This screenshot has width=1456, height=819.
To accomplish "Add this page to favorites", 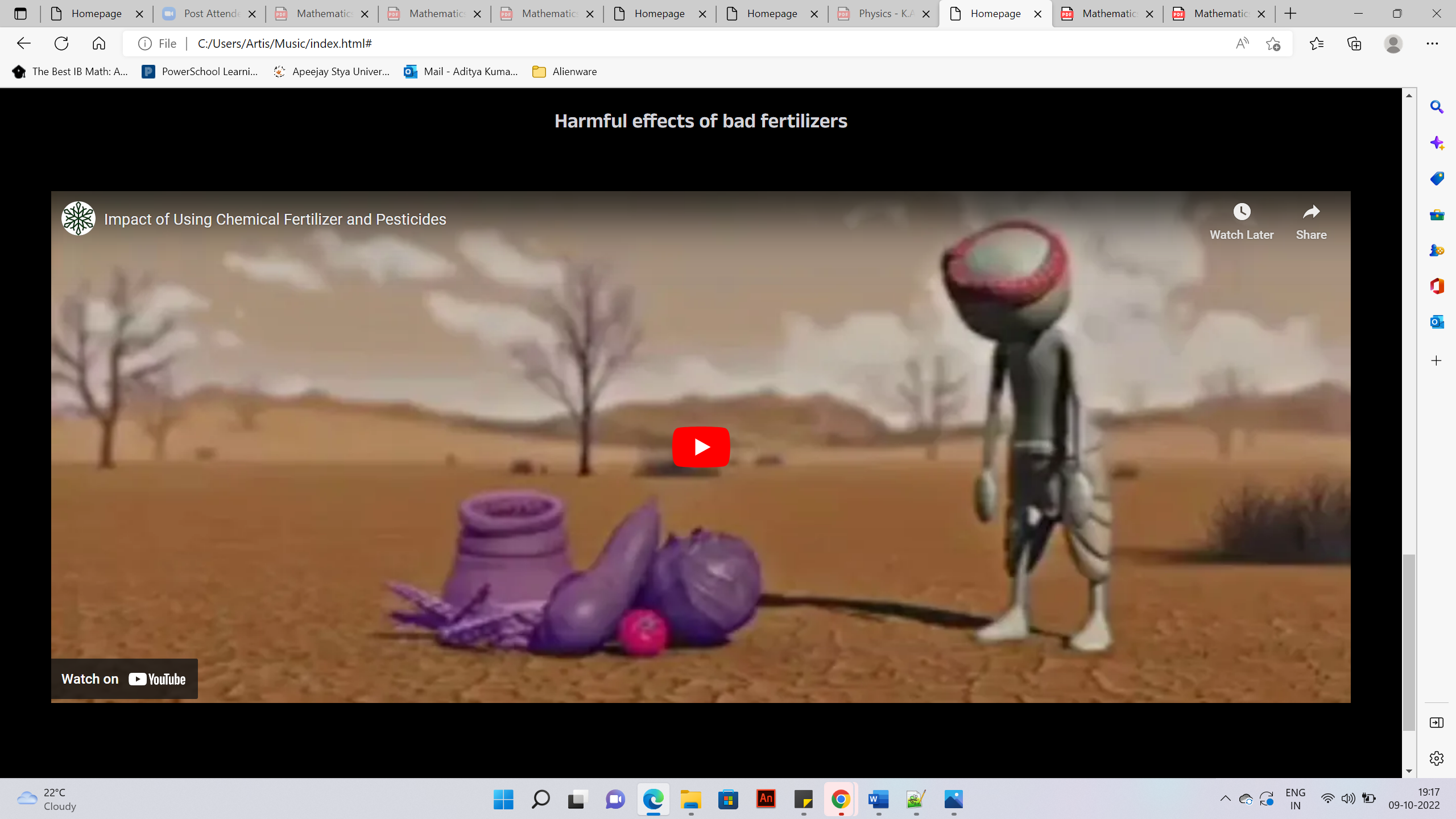I will click(x=1273, y=44).
